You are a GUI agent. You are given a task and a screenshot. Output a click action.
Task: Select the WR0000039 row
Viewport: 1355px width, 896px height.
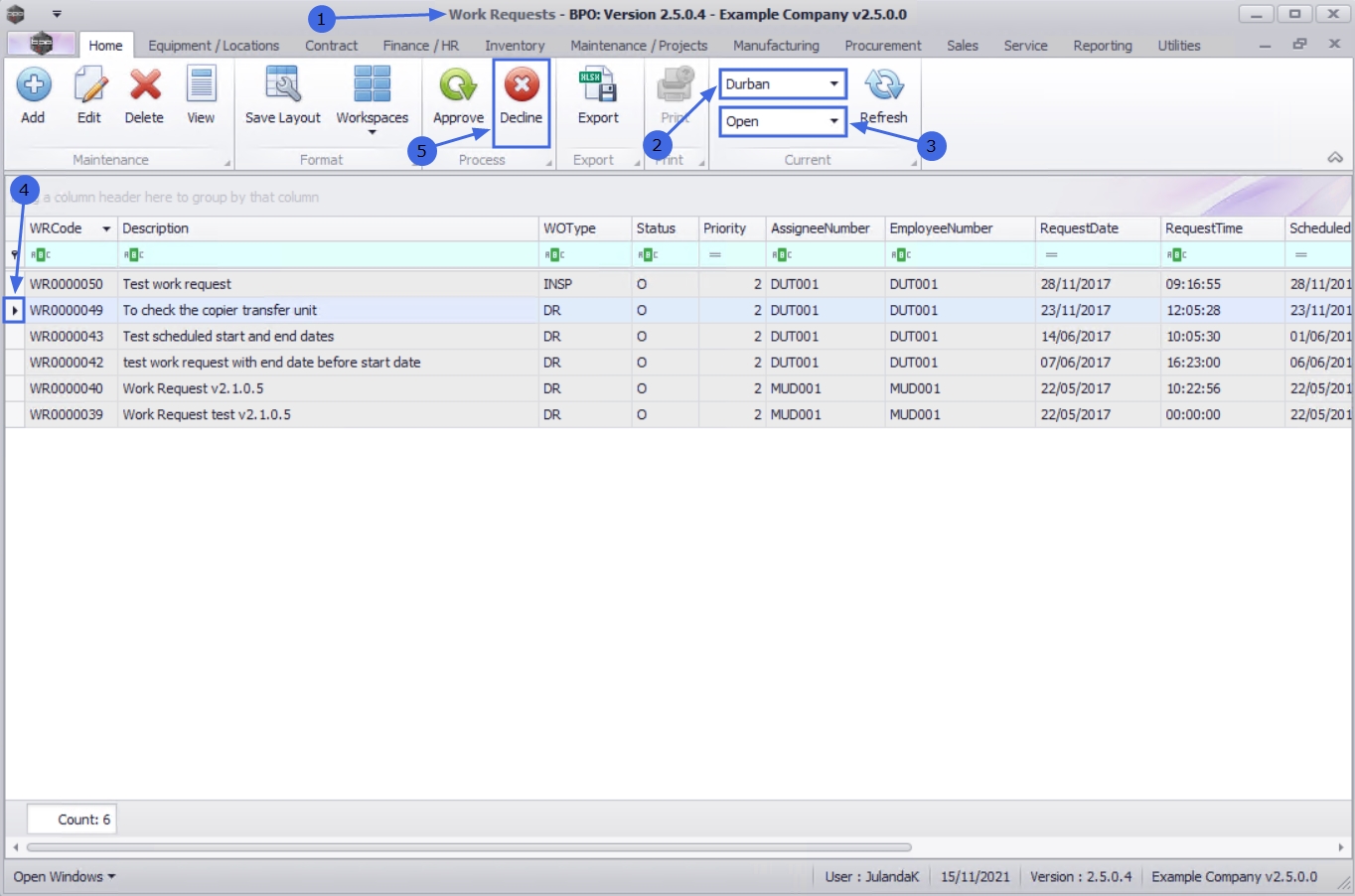click(677, 415)
